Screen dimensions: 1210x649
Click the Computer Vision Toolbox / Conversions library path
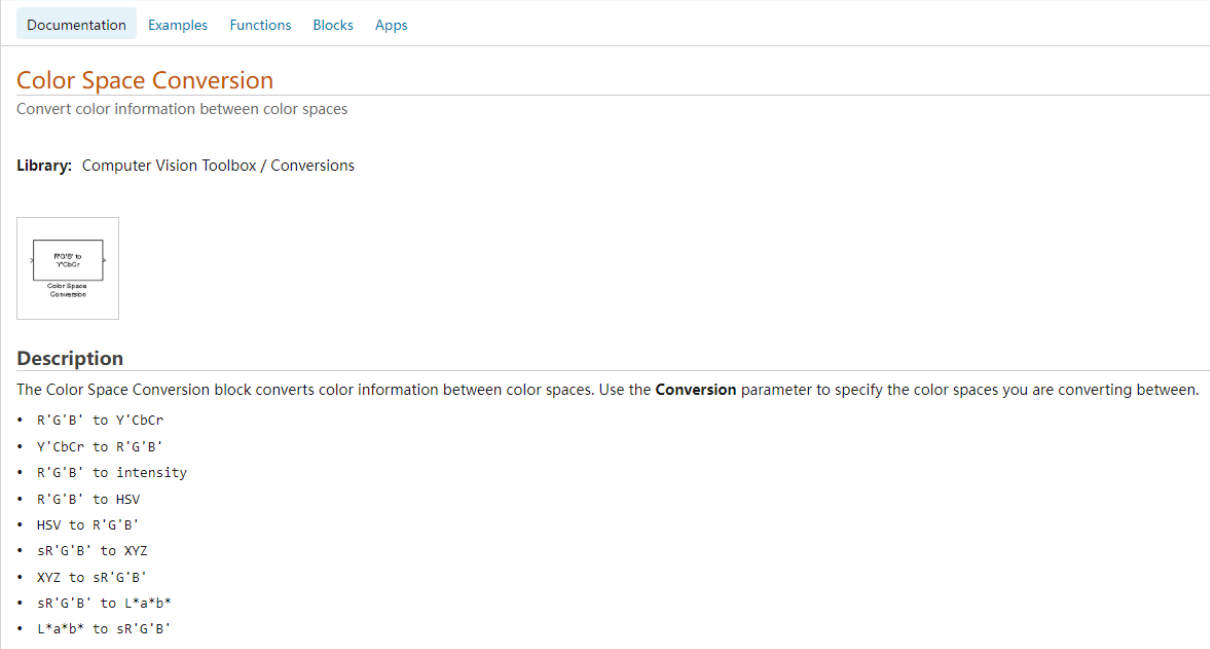[x=218, y=165]
